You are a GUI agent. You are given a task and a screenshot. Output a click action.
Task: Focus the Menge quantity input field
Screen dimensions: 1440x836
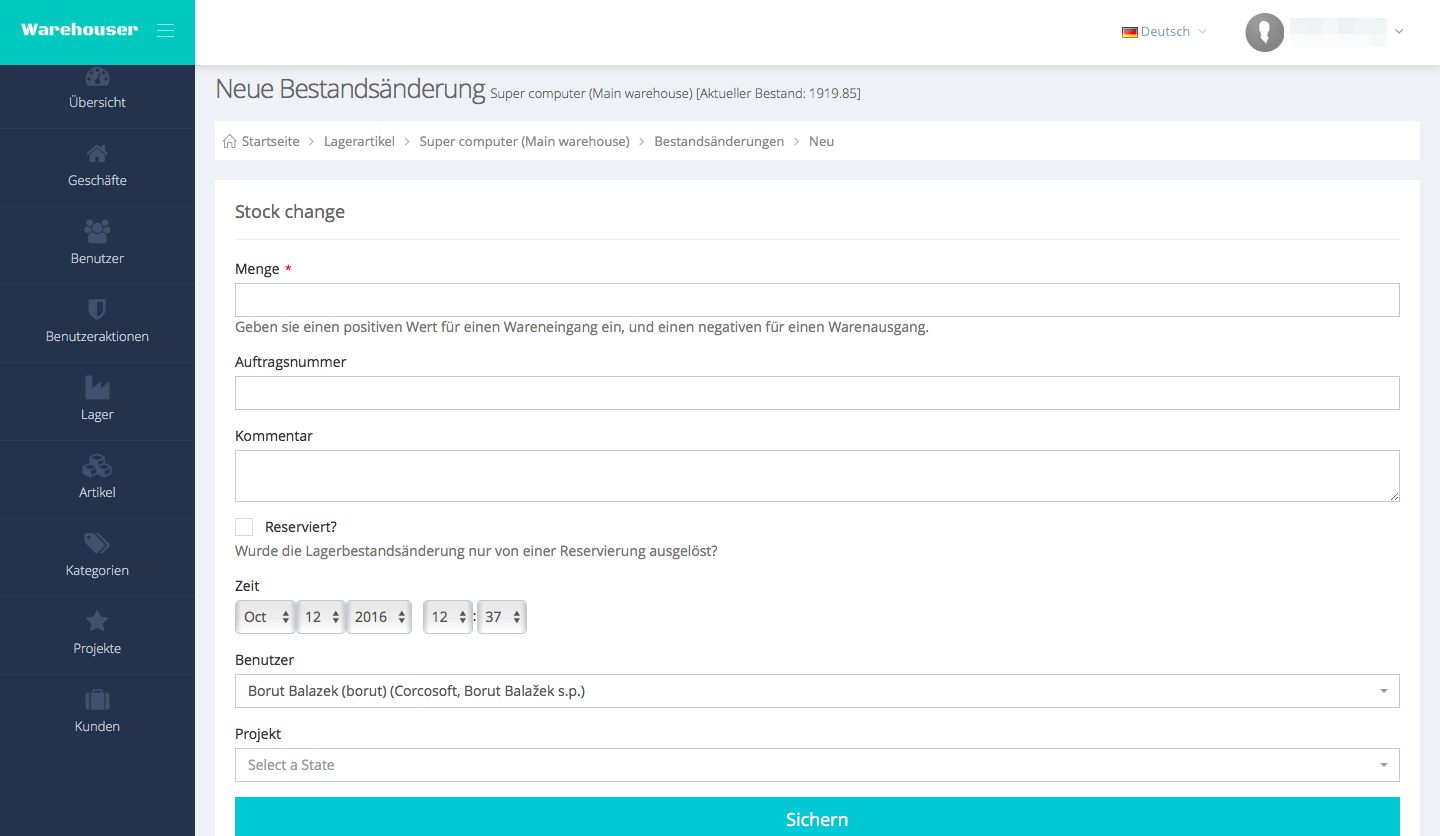click(816, 300)
